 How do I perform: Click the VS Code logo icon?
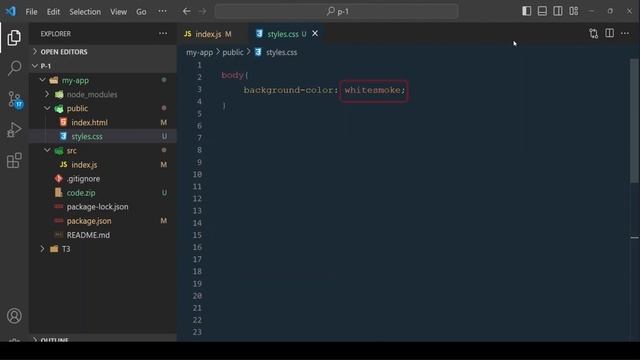pyautogui.click(x=11, y=11)
